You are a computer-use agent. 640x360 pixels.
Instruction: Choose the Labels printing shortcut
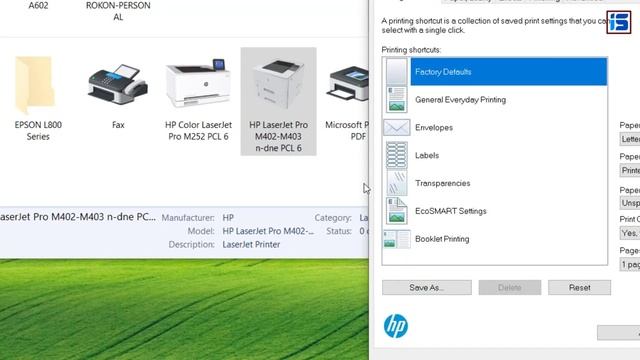click(495, 155)
